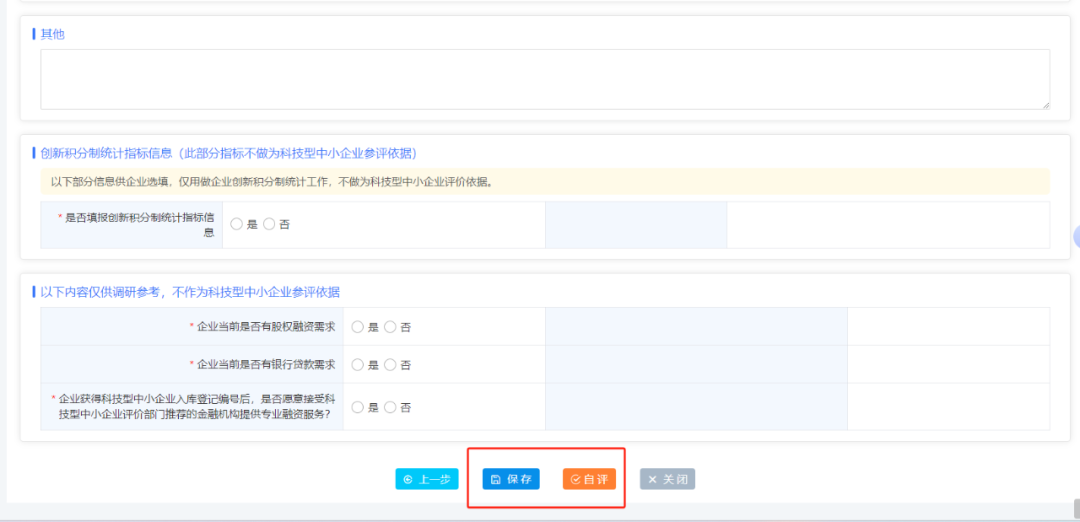
Task: Click the blue floating circle at right edge
Action: coord(1076,237)
